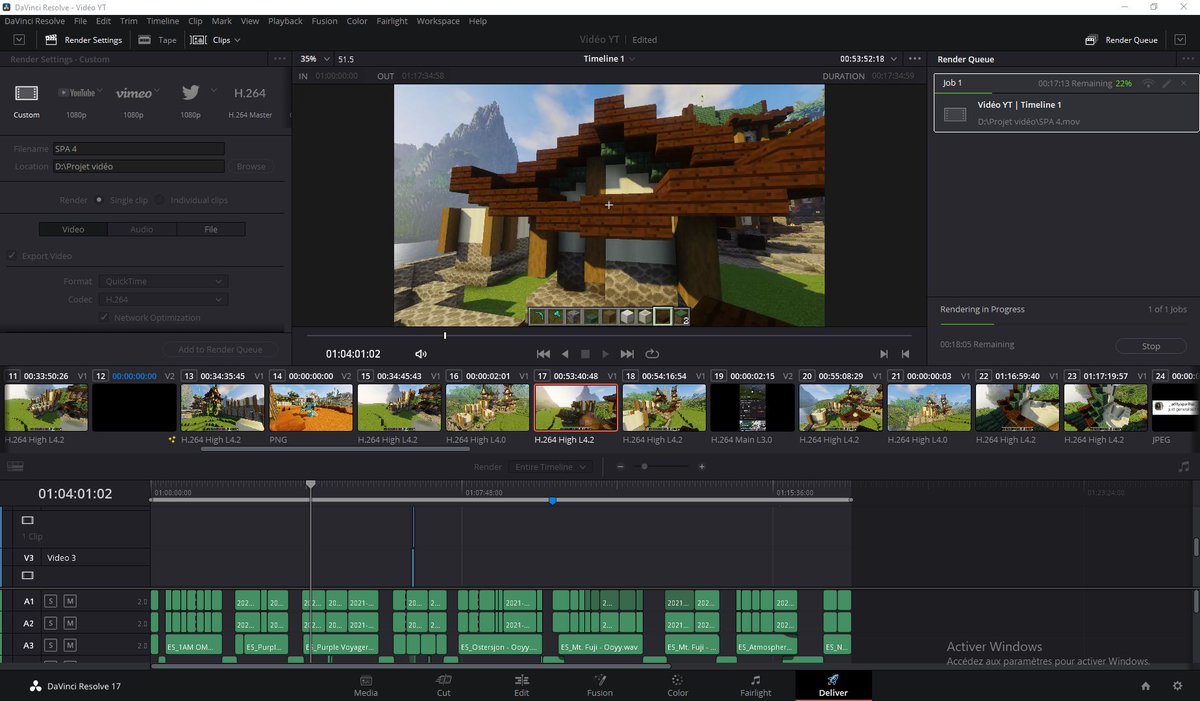Viewport: 1200px width, 701px height.
Task: Toggle the Export Video checkbox
Action: (12, 256)
